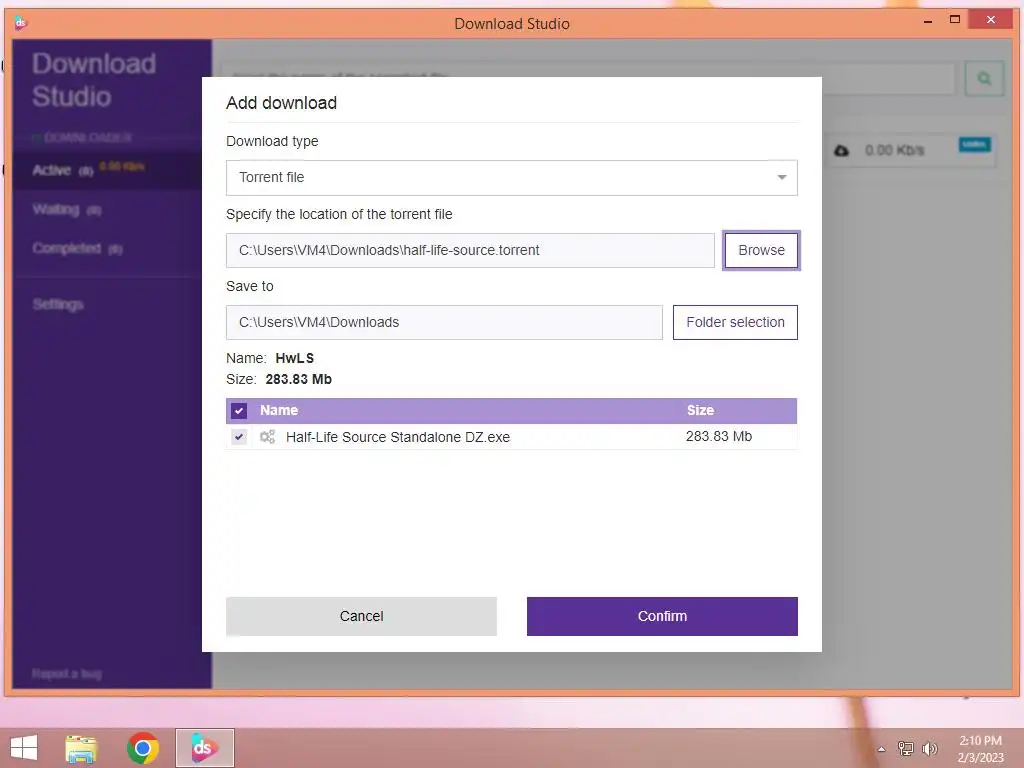Confirm the torrent download
Screen dimensions: 1024x768
tap(662, 616)
